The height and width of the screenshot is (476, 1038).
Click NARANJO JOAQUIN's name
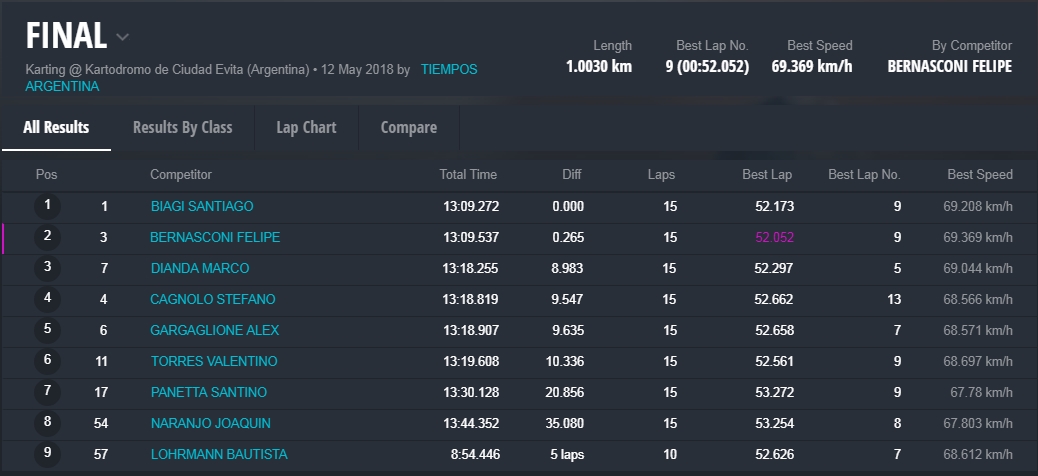(210, 424)
